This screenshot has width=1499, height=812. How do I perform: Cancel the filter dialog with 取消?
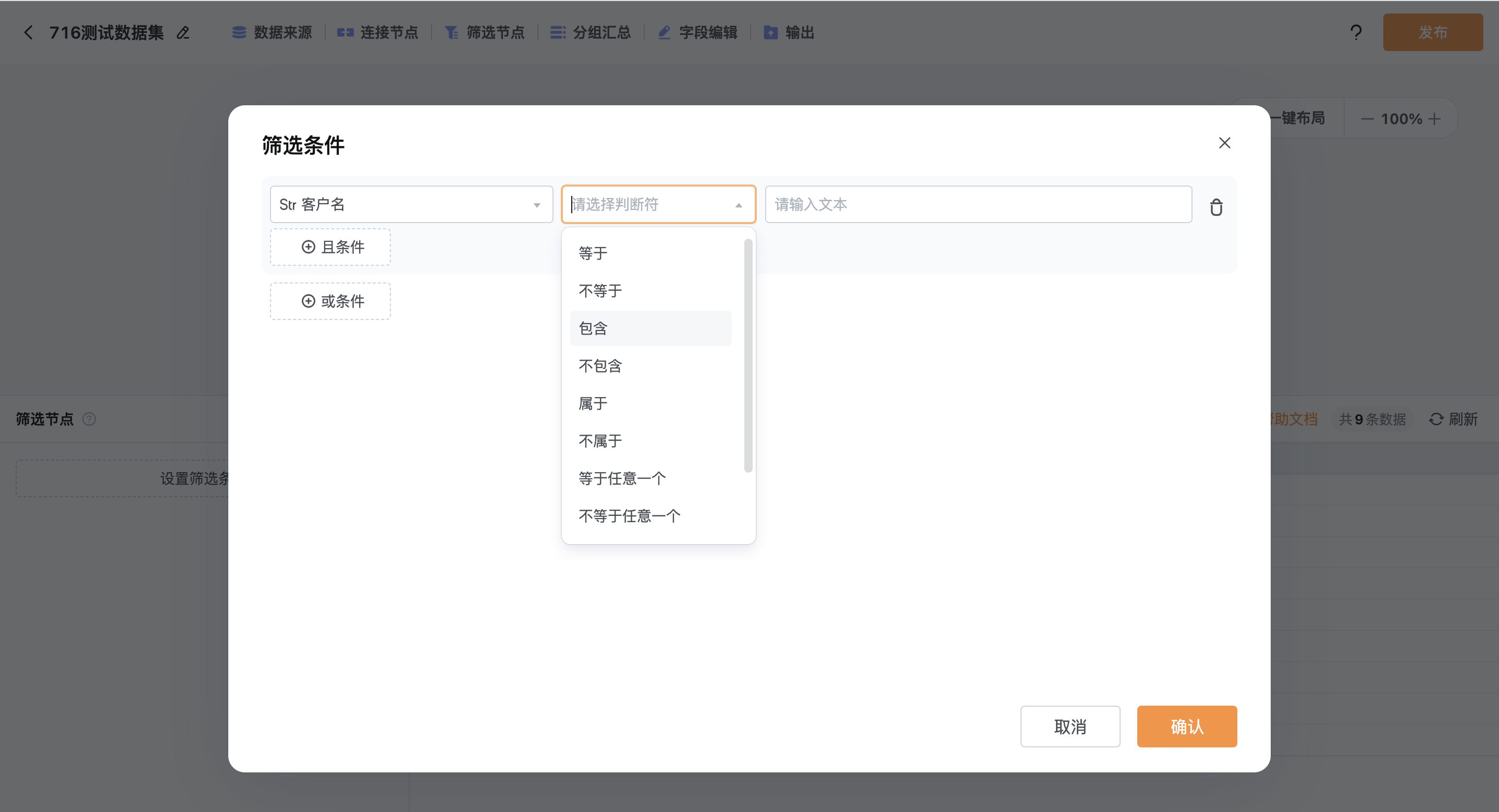[x=1070, y=727]
